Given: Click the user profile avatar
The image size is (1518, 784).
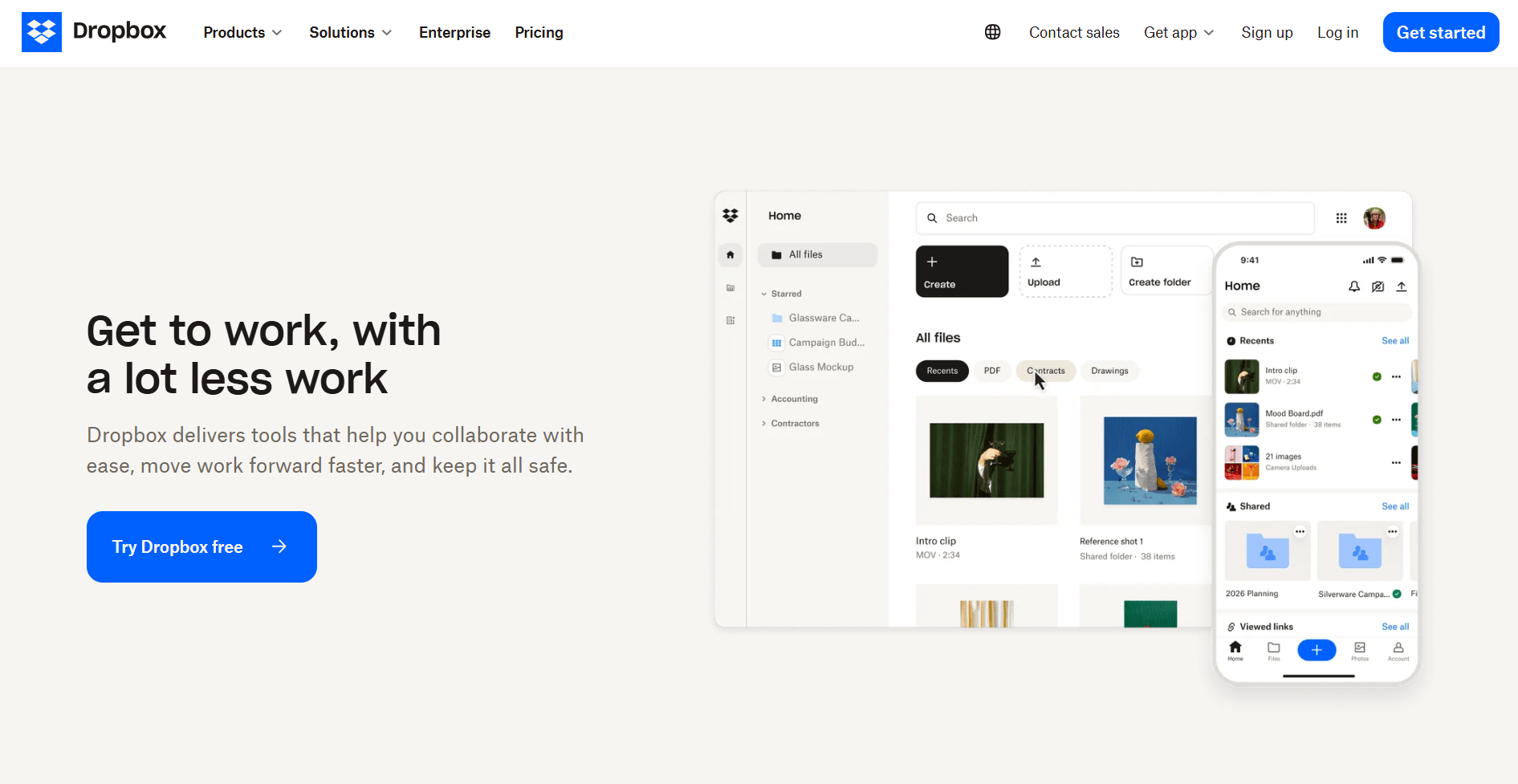Looking at the screenshot, I should point(1374,218).
